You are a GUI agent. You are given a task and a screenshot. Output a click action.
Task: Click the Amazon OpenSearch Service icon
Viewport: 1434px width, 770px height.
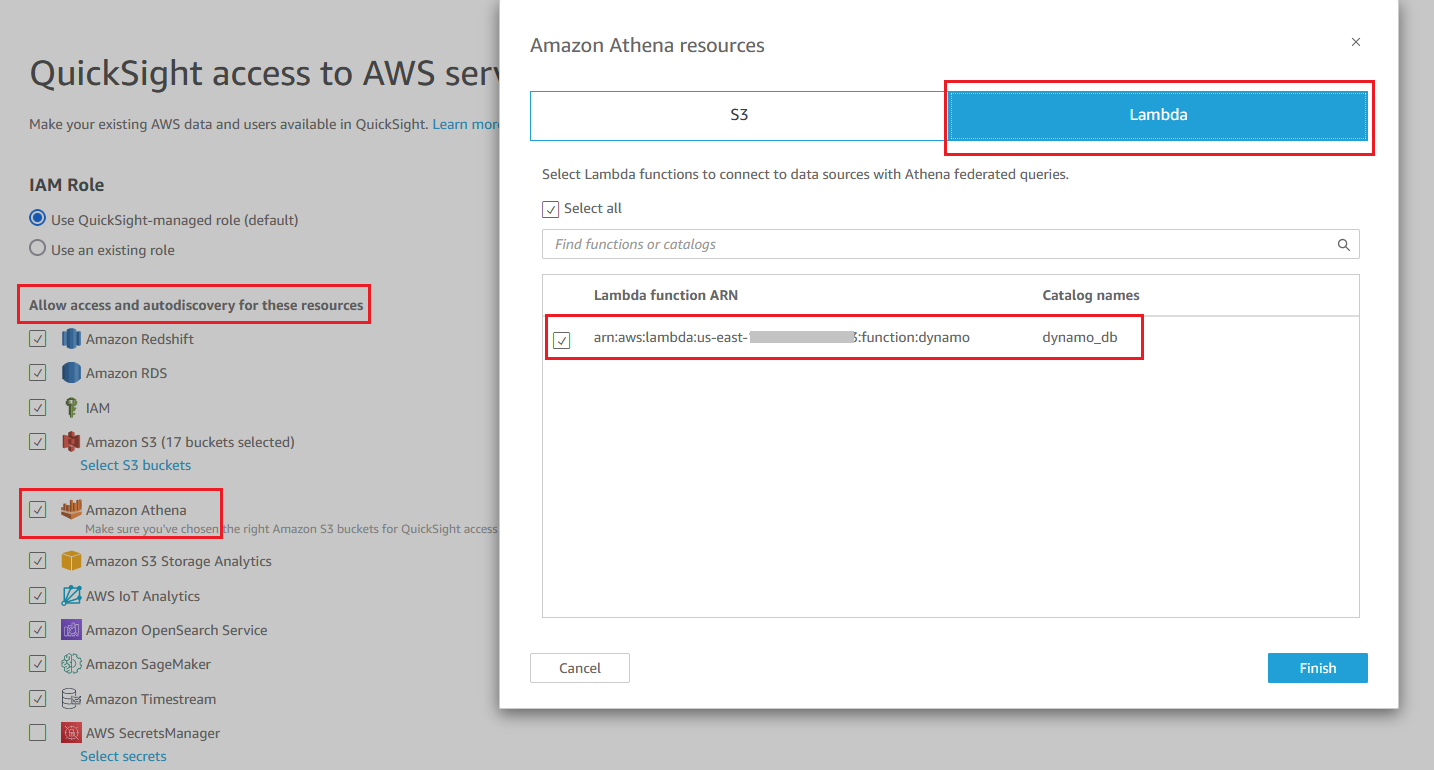70,630
